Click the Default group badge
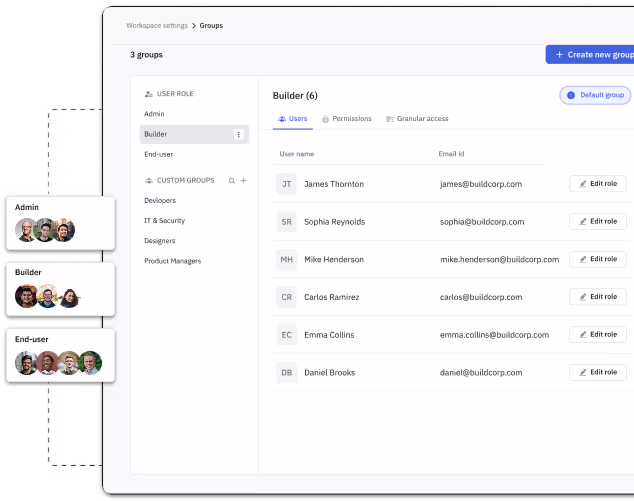 [x=595, y=95]
